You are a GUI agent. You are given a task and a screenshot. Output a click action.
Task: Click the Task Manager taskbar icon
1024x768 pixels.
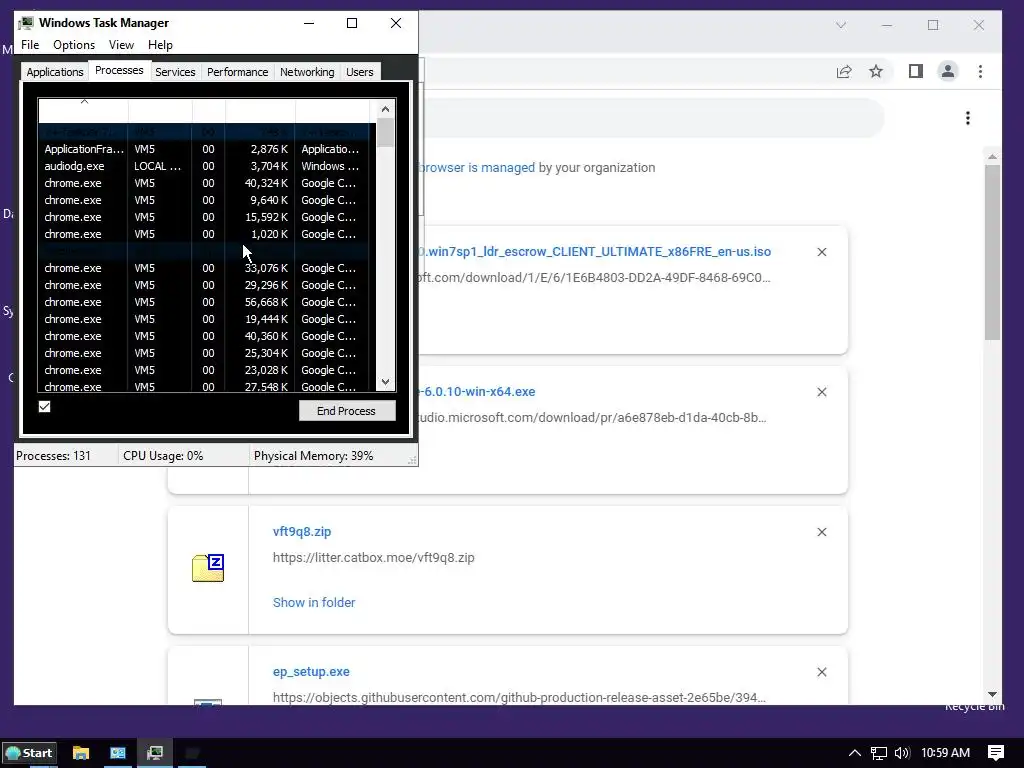click(155, 753)
